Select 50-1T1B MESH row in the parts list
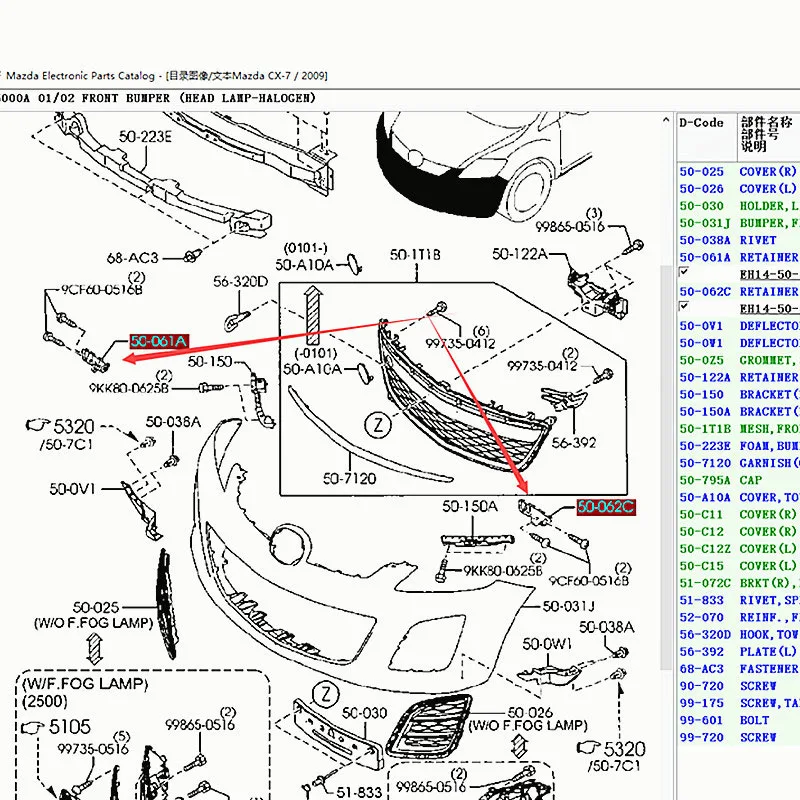800x800 pixels. 738,428
